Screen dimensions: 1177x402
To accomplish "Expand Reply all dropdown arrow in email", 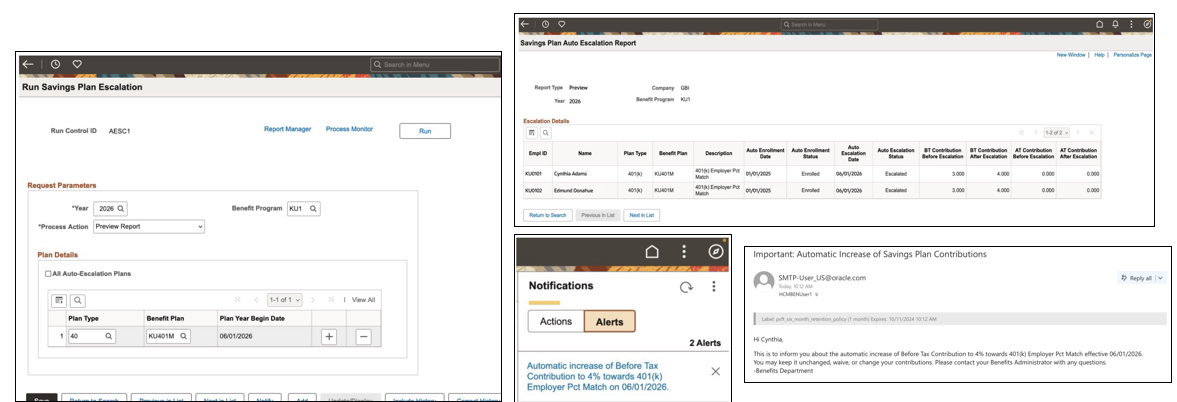I will point(1160,278).
